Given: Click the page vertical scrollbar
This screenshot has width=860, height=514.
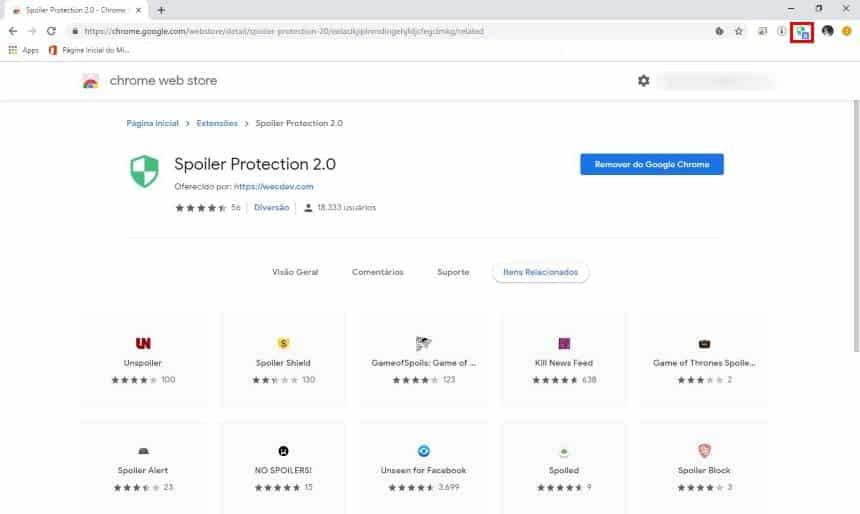Looking at the screenshot, I should pos(856,225).
